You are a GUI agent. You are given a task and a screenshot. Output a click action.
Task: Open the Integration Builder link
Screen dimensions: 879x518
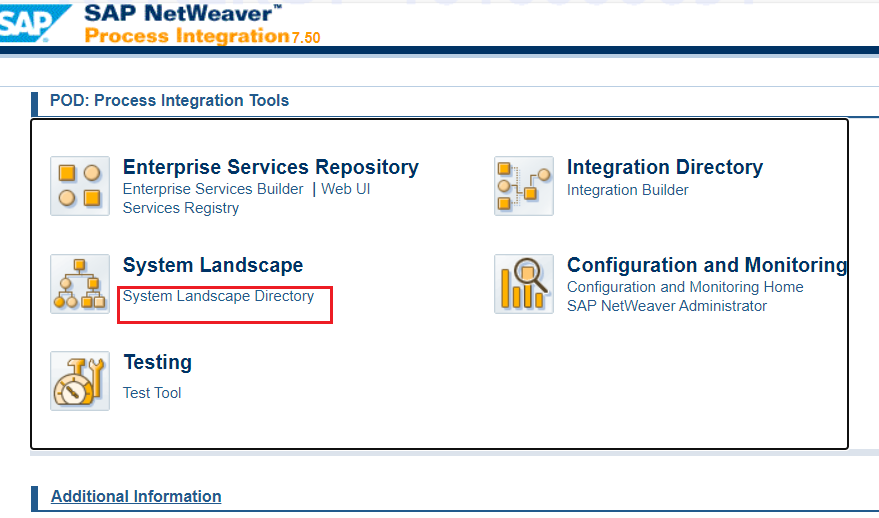point(627,190)
